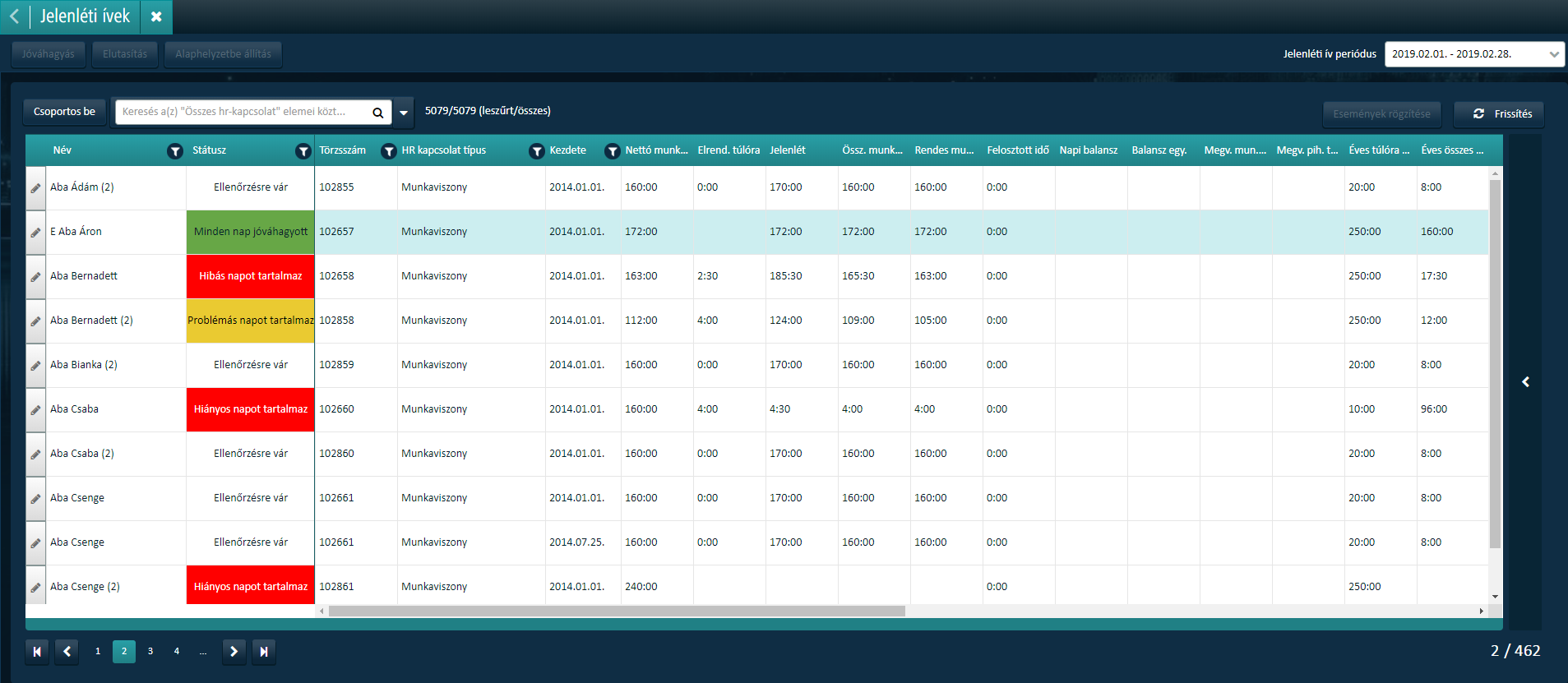Screen dimensions: 1568x683
Task: Click edit pencil for Aba Bernadett 102658 row
Action: tap(35, 277)
